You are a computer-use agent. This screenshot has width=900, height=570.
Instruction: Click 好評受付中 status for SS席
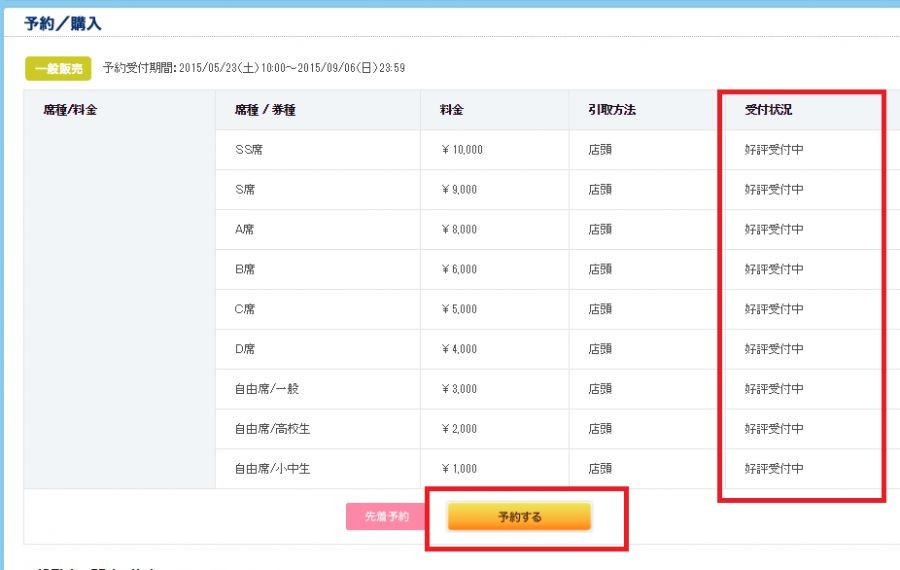[x=774, y=150]
